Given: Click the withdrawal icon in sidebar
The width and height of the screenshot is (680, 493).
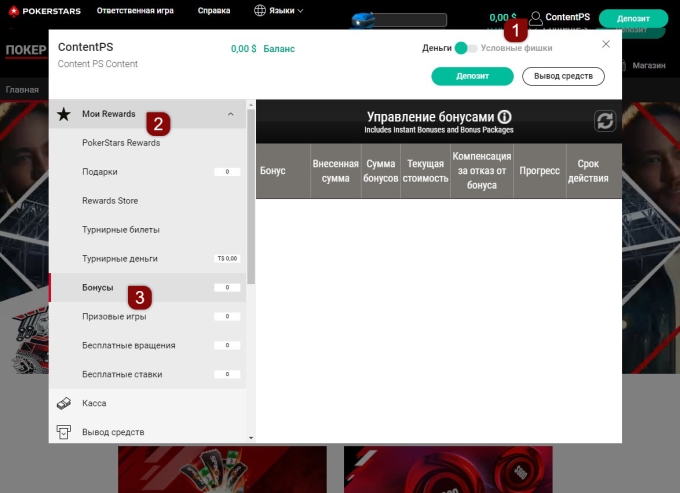Looking at the screenshot, I should (64, 432).
